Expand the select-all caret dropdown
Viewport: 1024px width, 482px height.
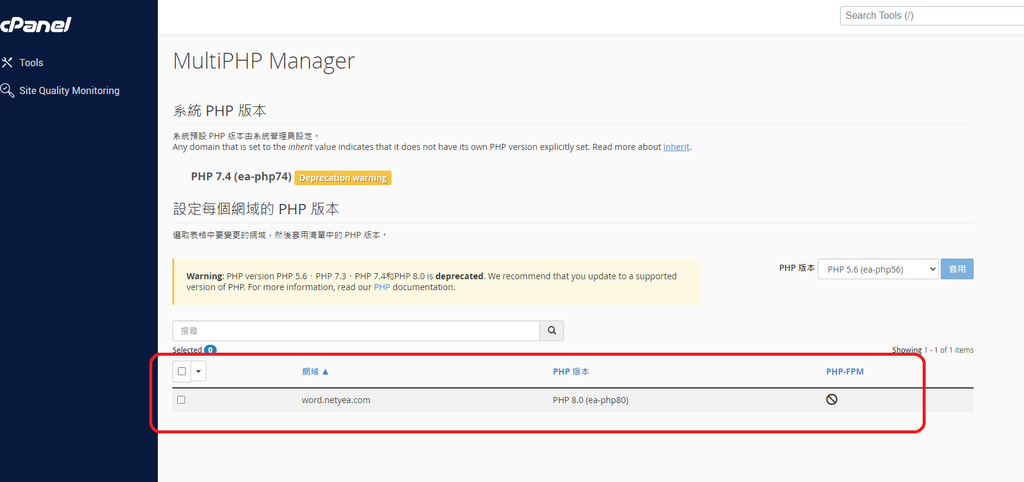pos(199,371)
